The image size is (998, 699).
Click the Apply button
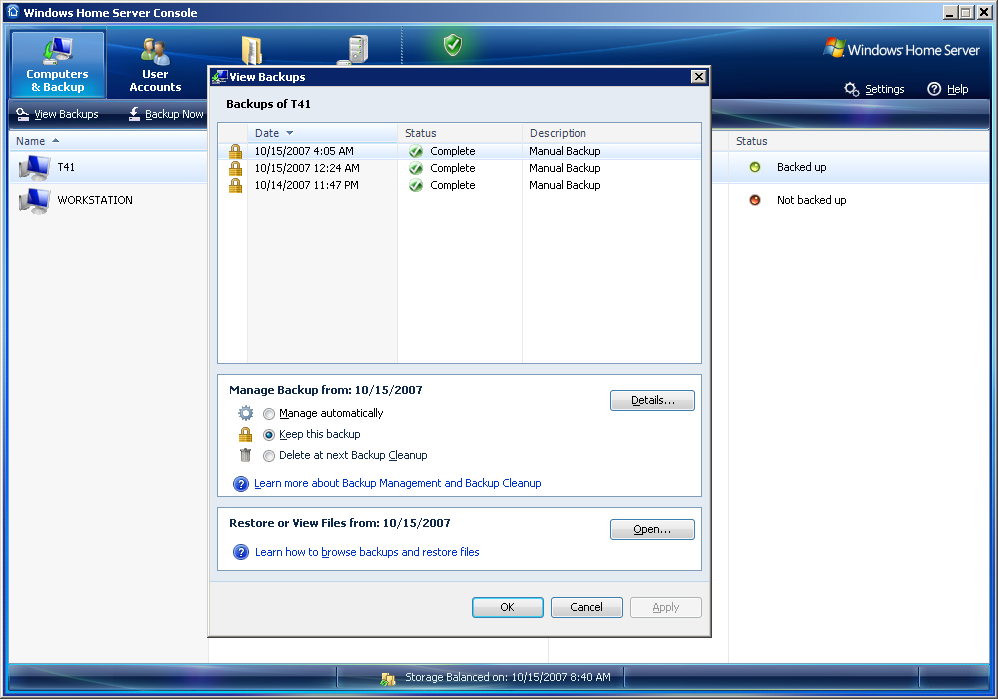(666, 607)
